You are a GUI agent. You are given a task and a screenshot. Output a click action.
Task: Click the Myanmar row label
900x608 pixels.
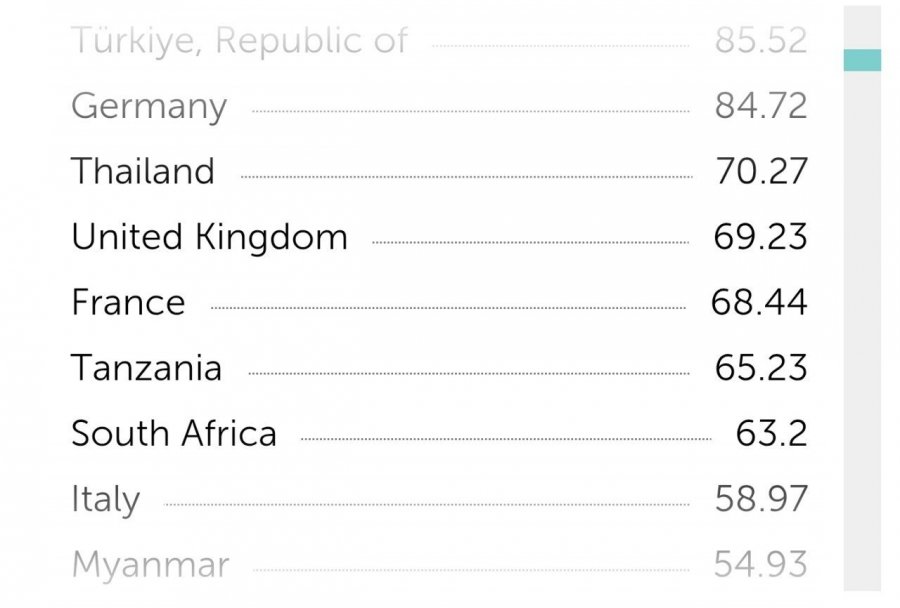pos(150,565)
